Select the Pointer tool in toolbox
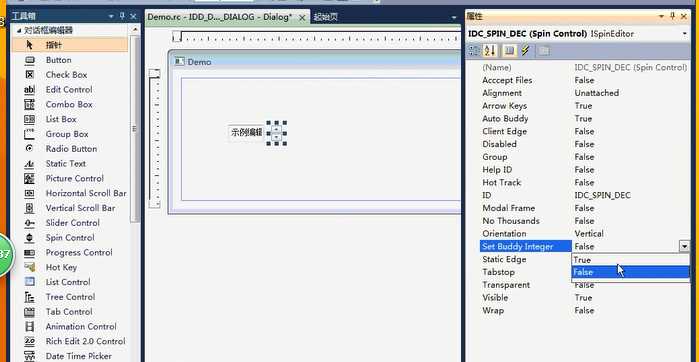 (70, 45)
